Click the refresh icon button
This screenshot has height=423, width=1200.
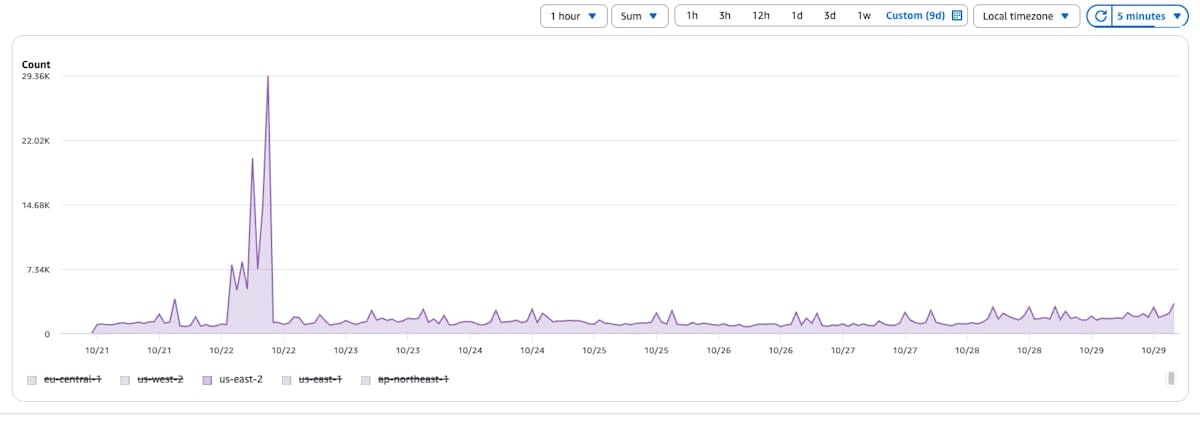[x=1100, y=16]
